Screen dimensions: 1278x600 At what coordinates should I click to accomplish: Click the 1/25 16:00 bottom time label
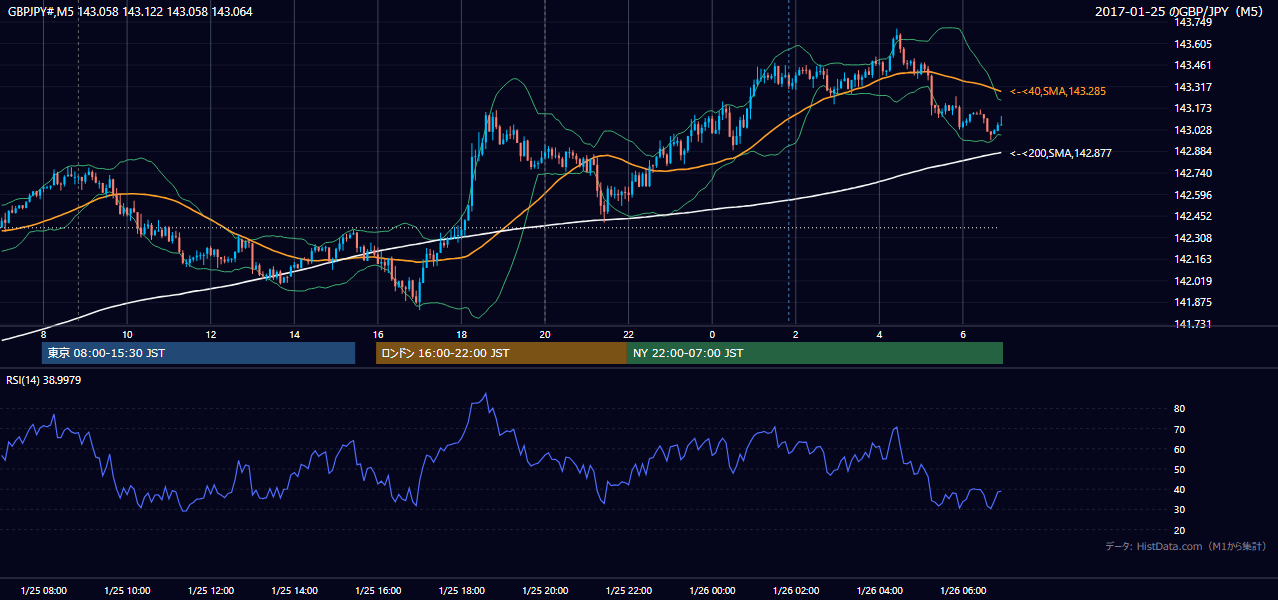click(x=377, y=591)
